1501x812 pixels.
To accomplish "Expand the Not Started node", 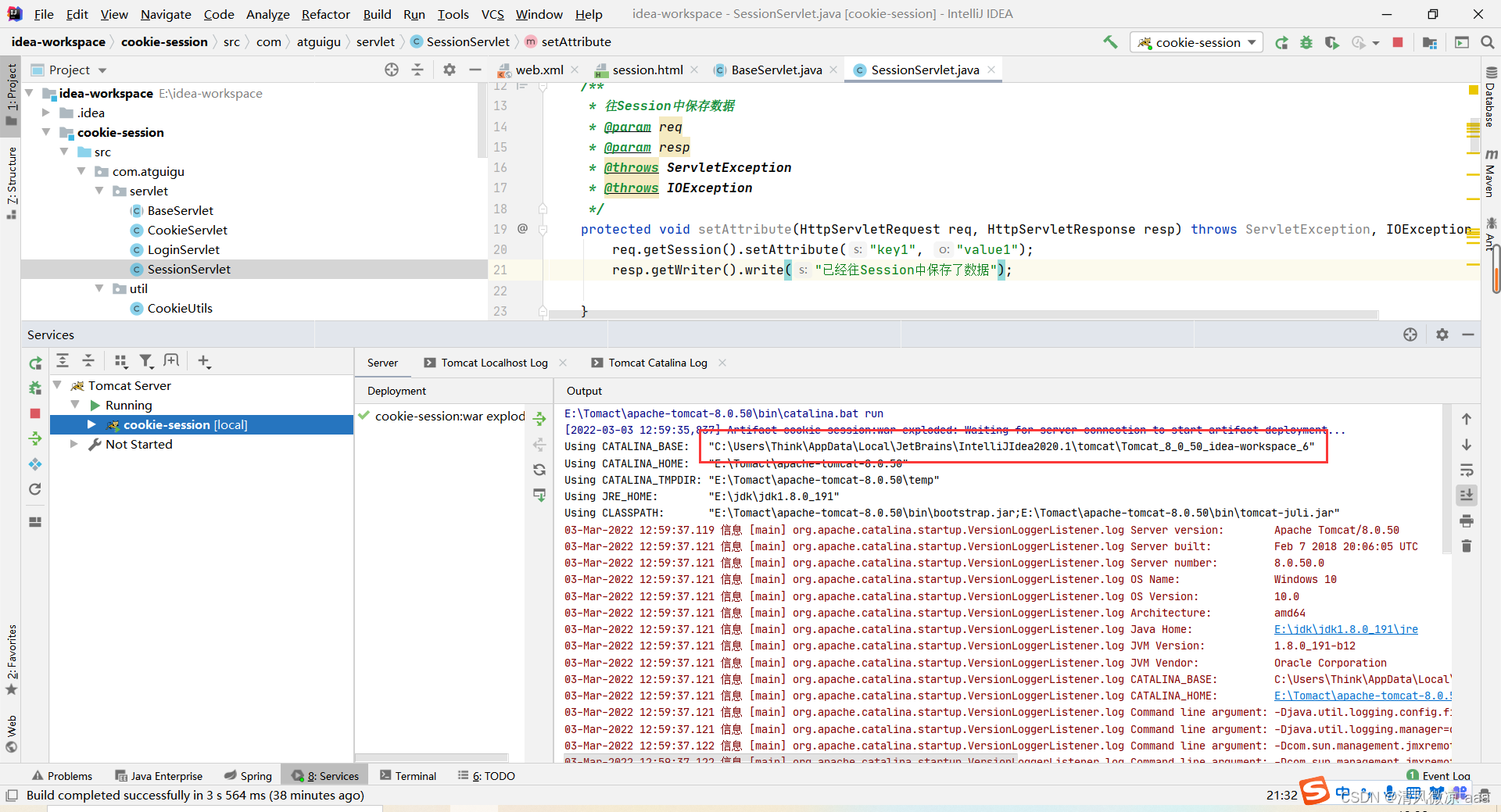I will [74, 444].
